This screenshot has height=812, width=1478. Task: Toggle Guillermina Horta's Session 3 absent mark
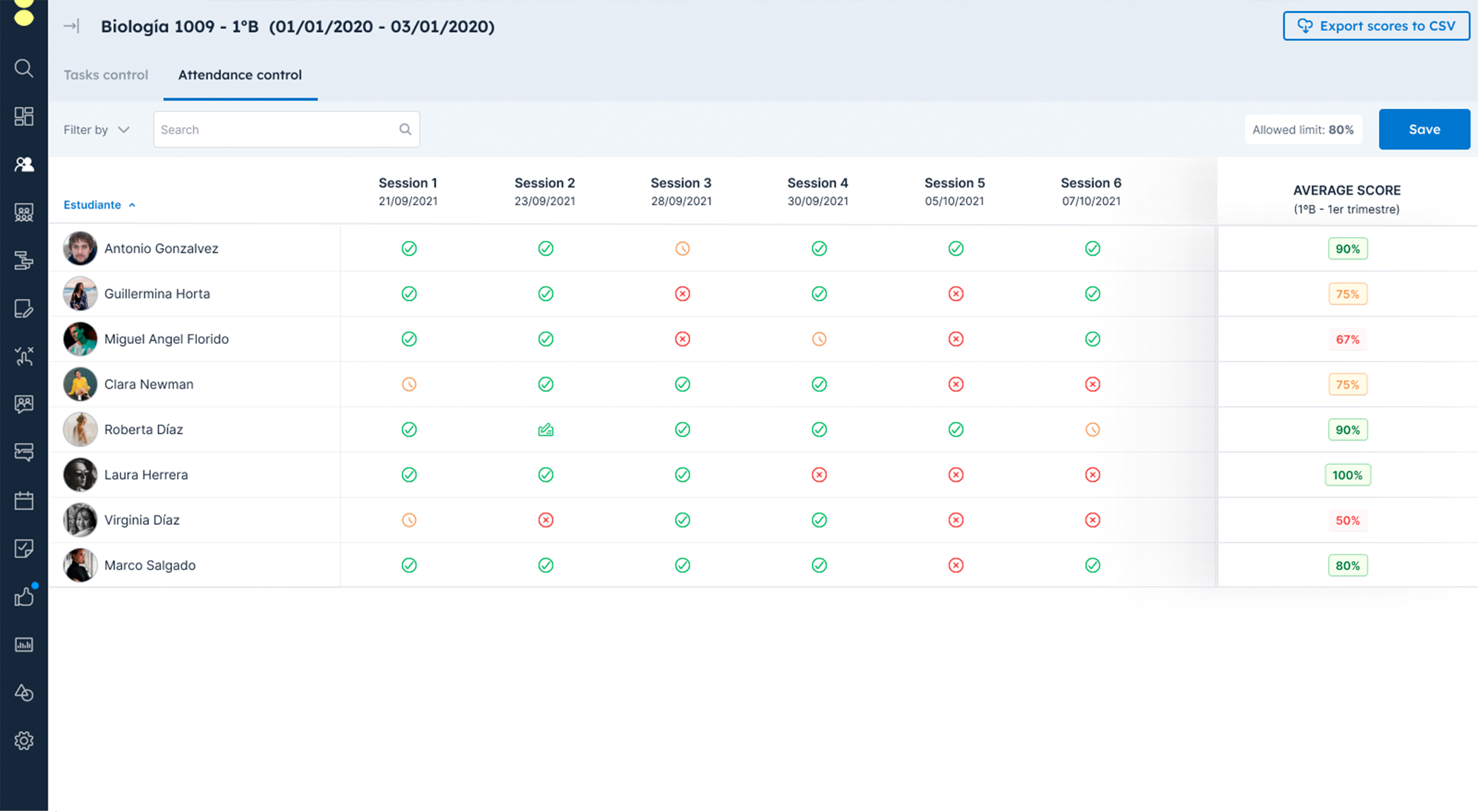pyautogui.click(x=682, y=294)
